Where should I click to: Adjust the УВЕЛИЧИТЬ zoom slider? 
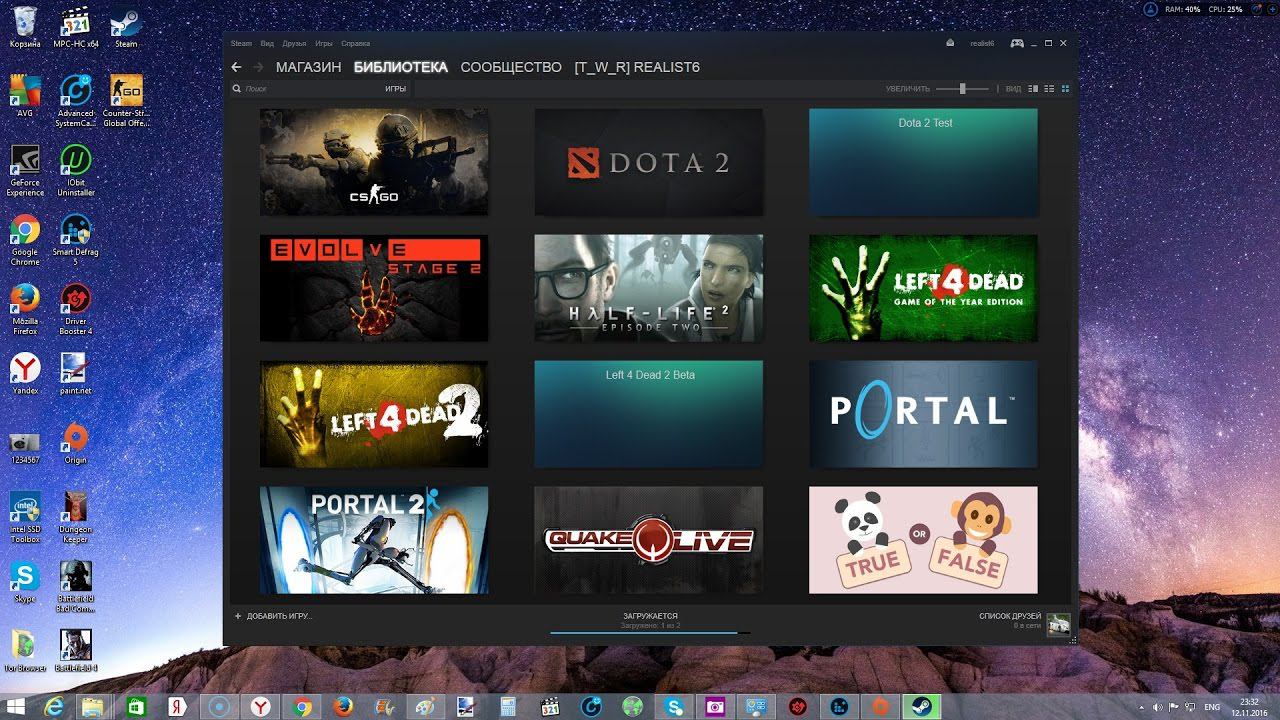[x=962, y=89]
